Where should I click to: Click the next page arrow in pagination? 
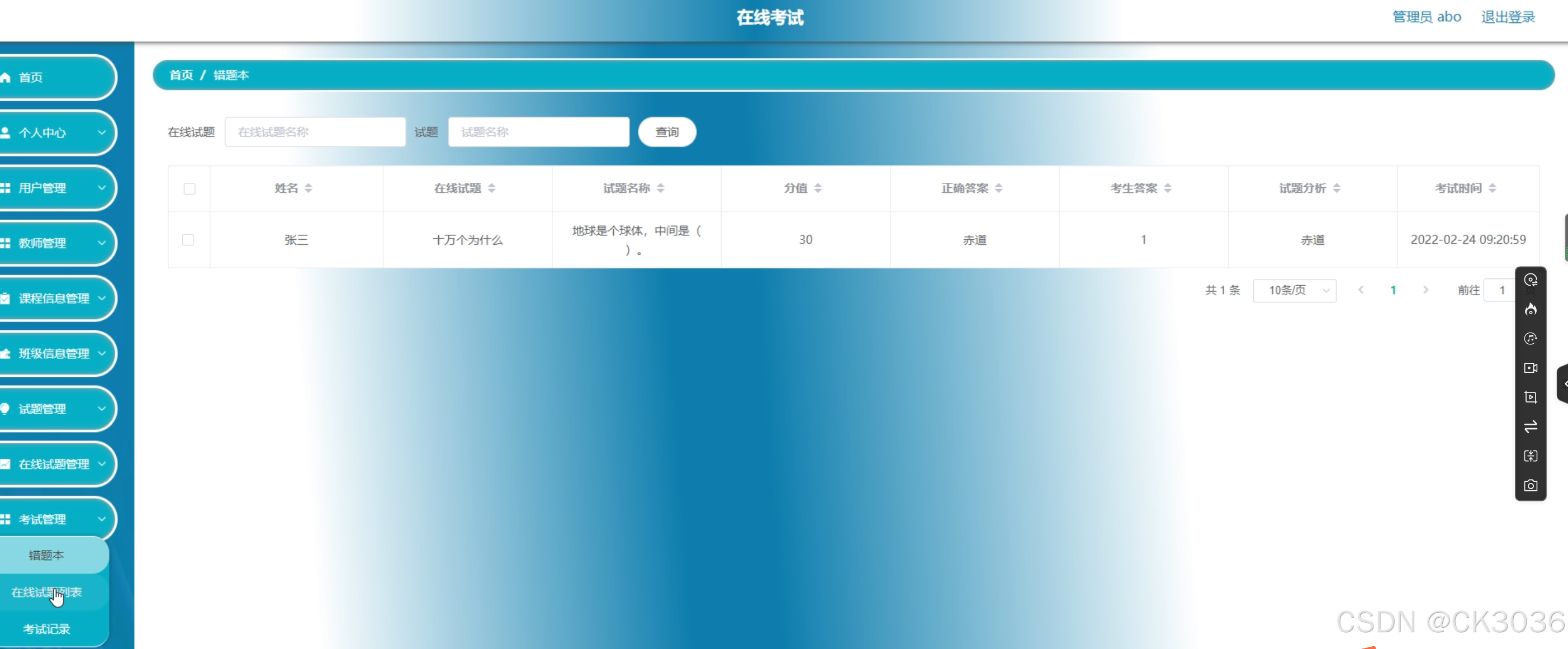point(1425,290)
